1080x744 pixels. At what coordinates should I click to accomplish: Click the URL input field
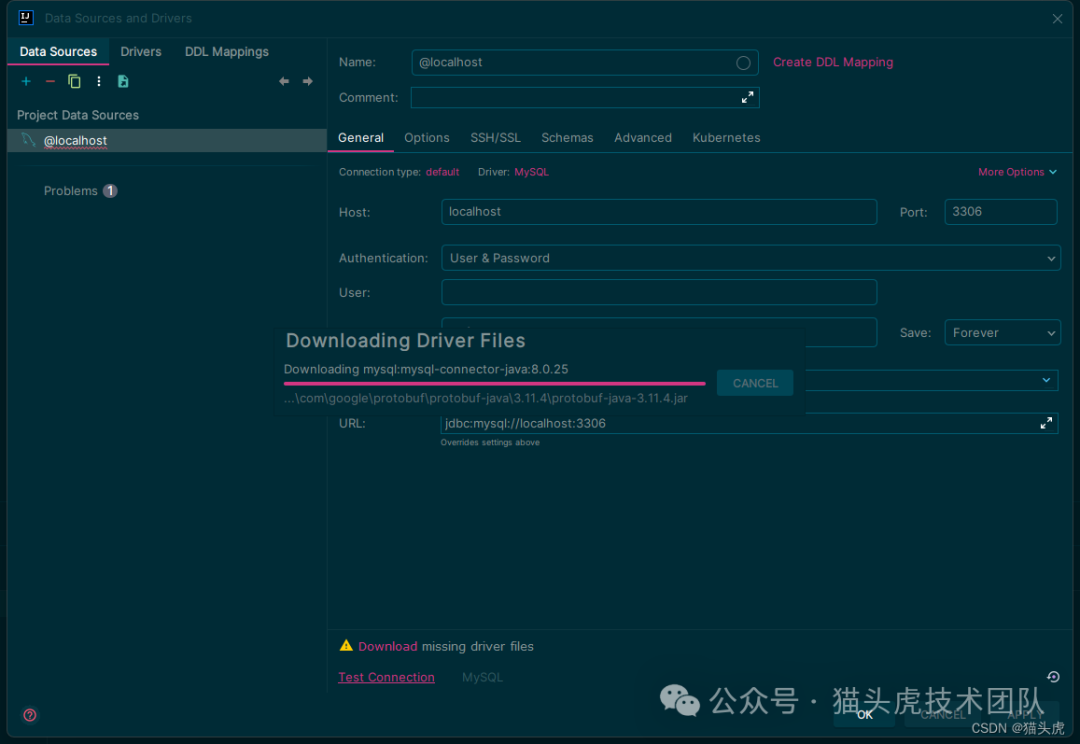[x=749, y=423]
